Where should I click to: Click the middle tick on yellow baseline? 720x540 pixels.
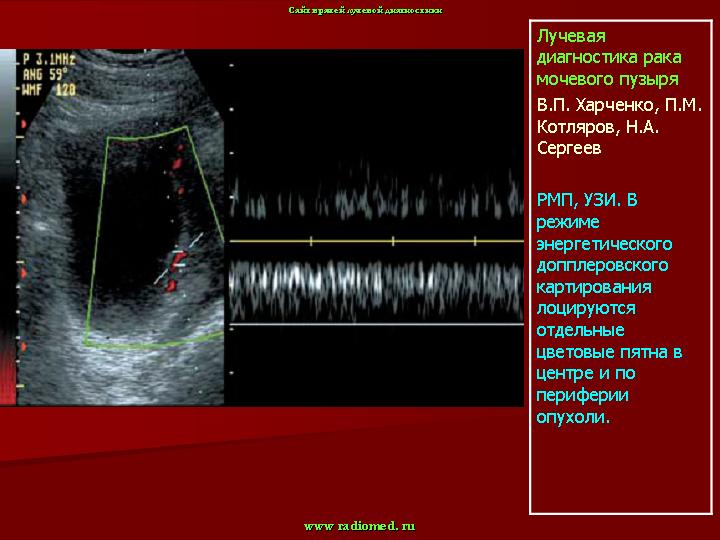click(x=392, y=241)
